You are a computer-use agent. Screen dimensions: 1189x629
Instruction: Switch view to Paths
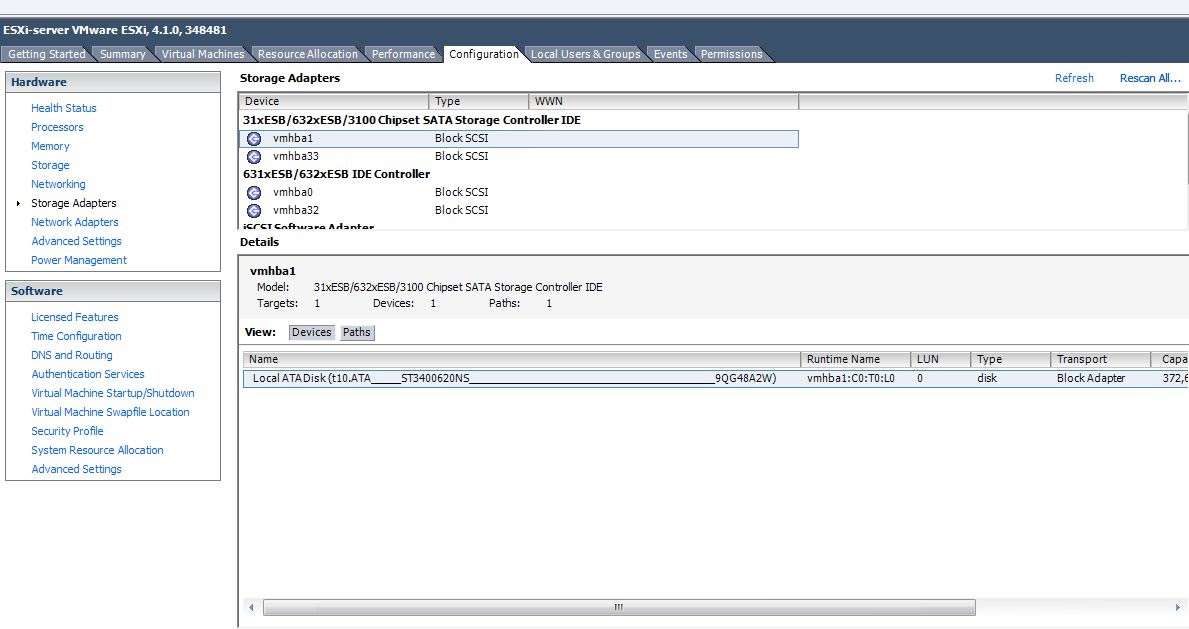point(356,332)
